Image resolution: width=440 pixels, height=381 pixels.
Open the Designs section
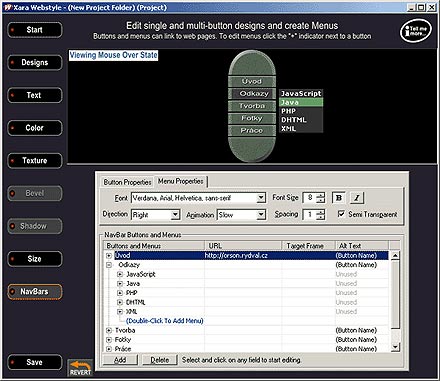[35, 63]
